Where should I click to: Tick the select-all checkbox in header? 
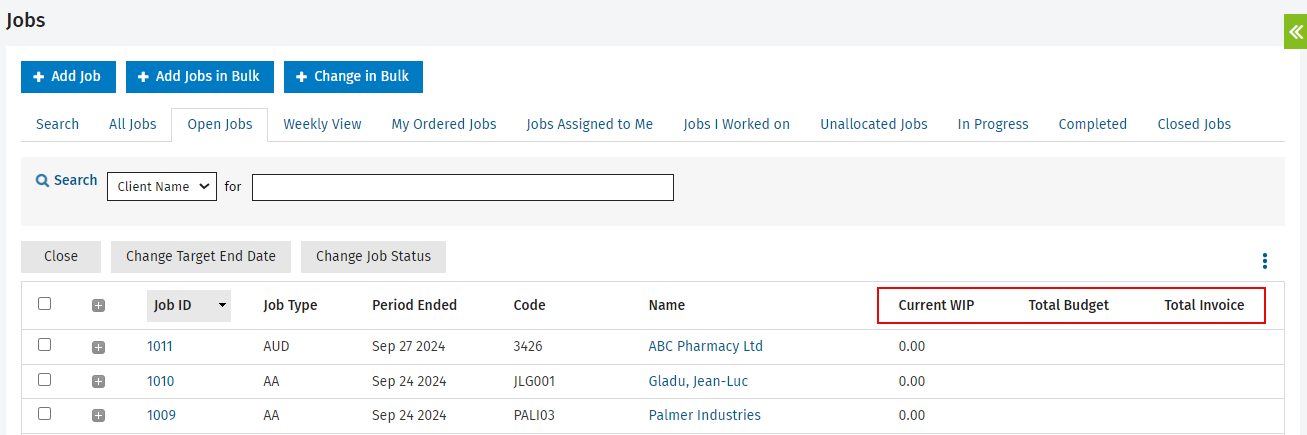tap(44, 304)
